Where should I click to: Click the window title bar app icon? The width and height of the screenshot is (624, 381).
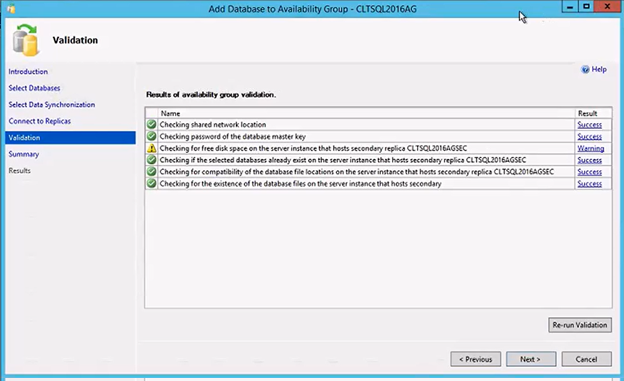[x=11, y=9]
